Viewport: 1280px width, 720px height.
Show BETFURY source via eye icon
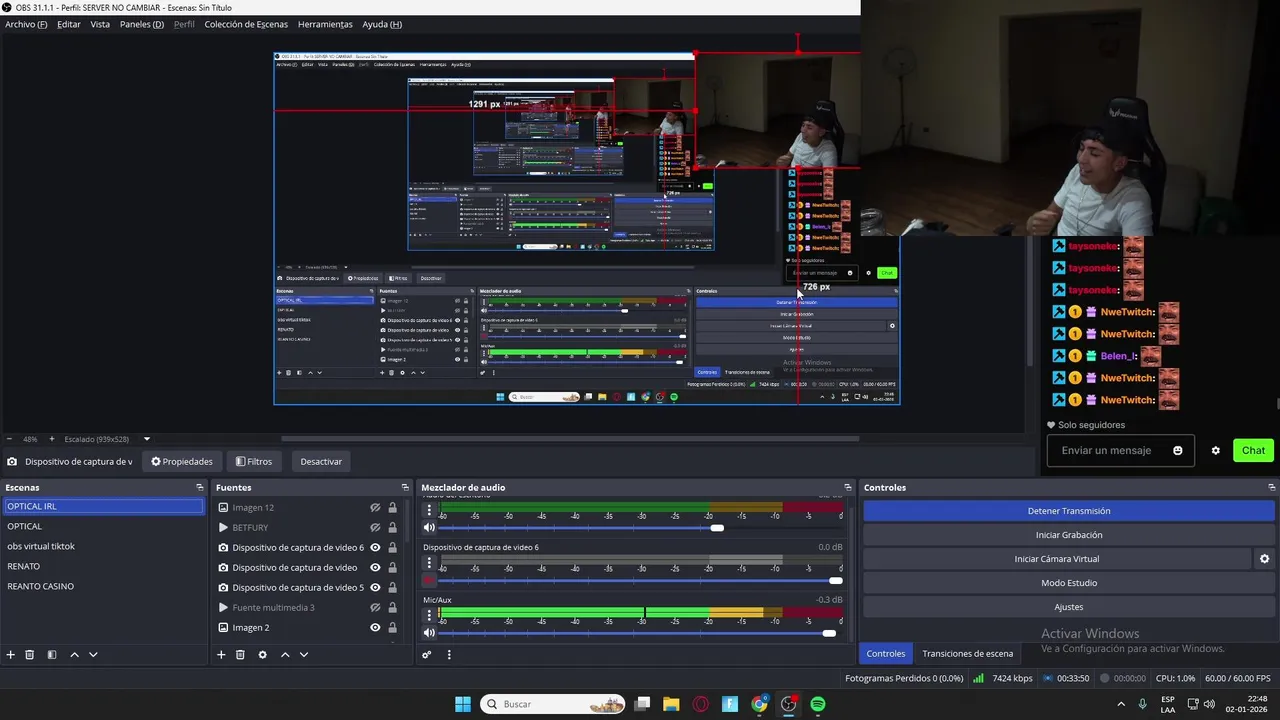click(375, 527)
